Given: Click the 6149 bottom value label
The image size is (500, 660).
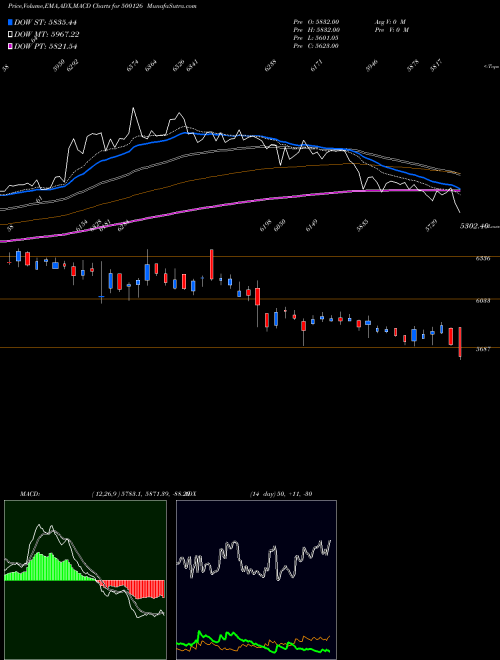Looking at the screenshot, I should [312, 226].
